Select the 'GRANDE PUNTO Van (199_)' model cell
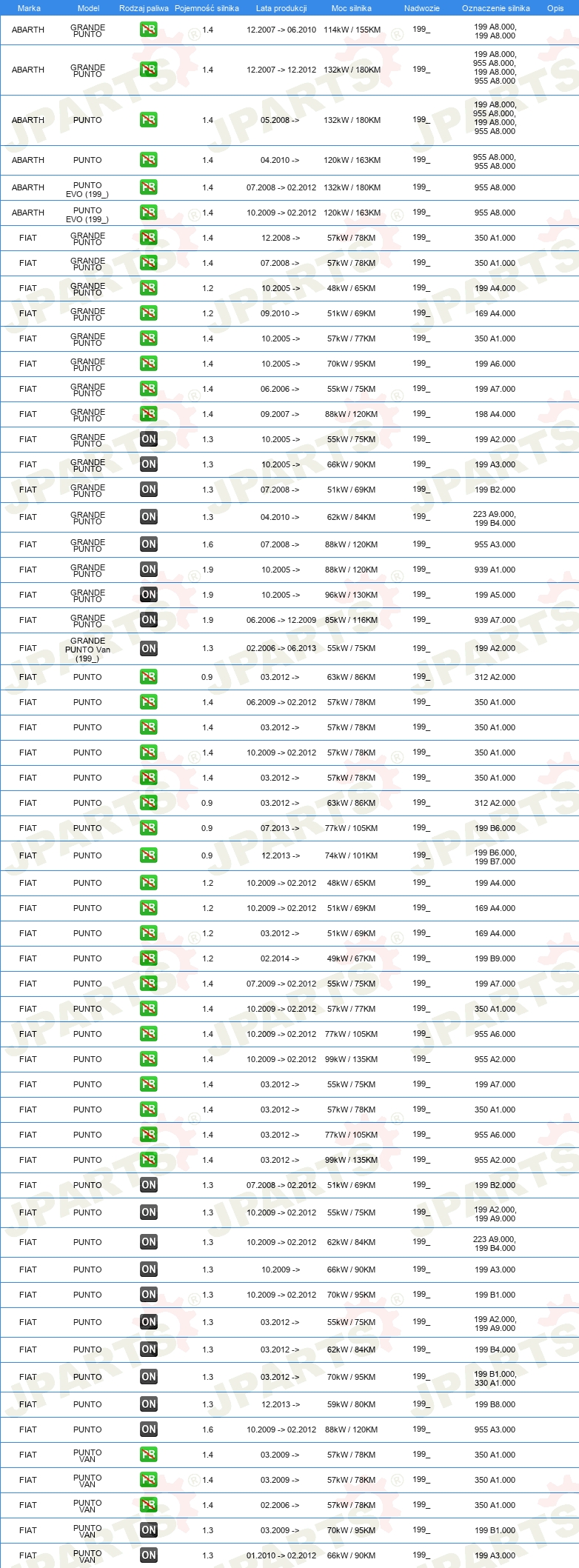This screenshot has width=579, height=1568. [x=87, y=650]
